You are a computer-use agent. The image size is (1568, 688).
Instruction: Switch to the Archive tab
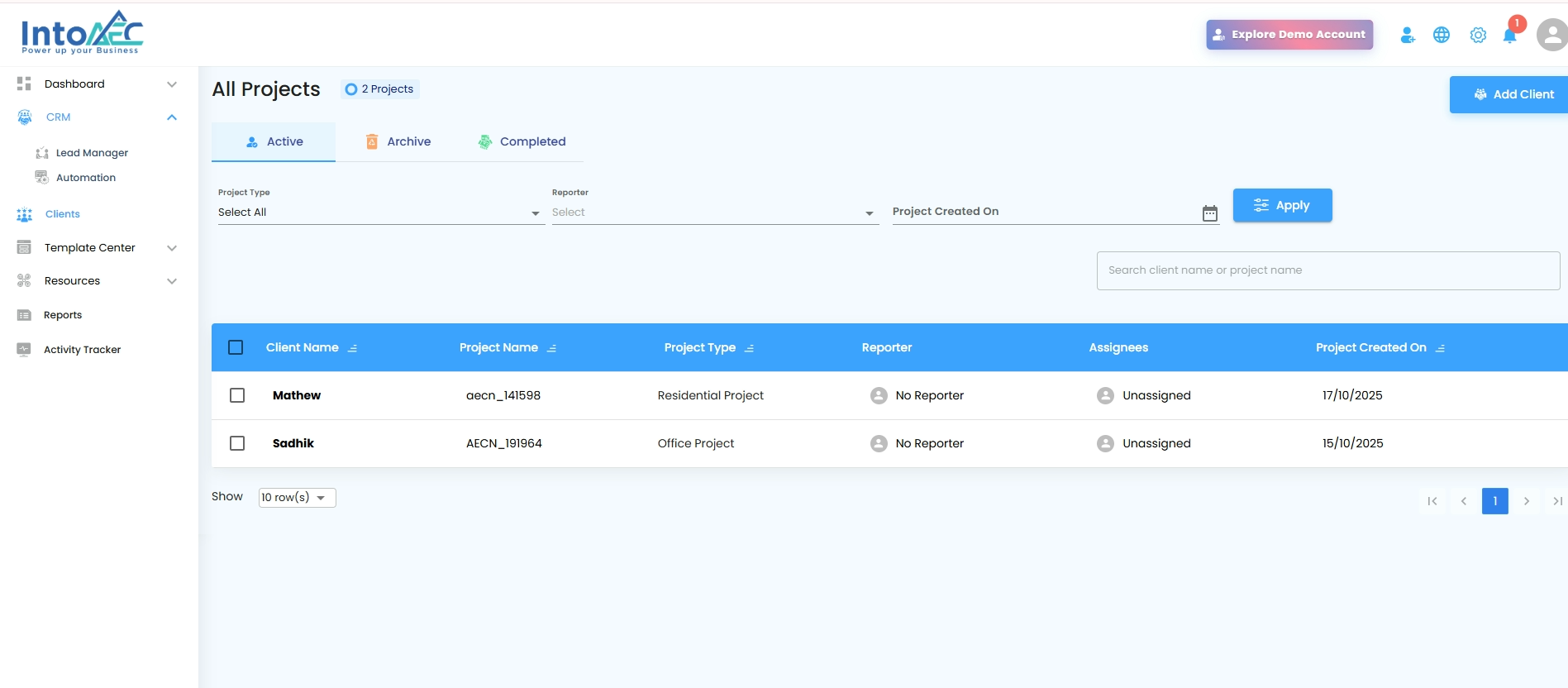click(398, 142)
